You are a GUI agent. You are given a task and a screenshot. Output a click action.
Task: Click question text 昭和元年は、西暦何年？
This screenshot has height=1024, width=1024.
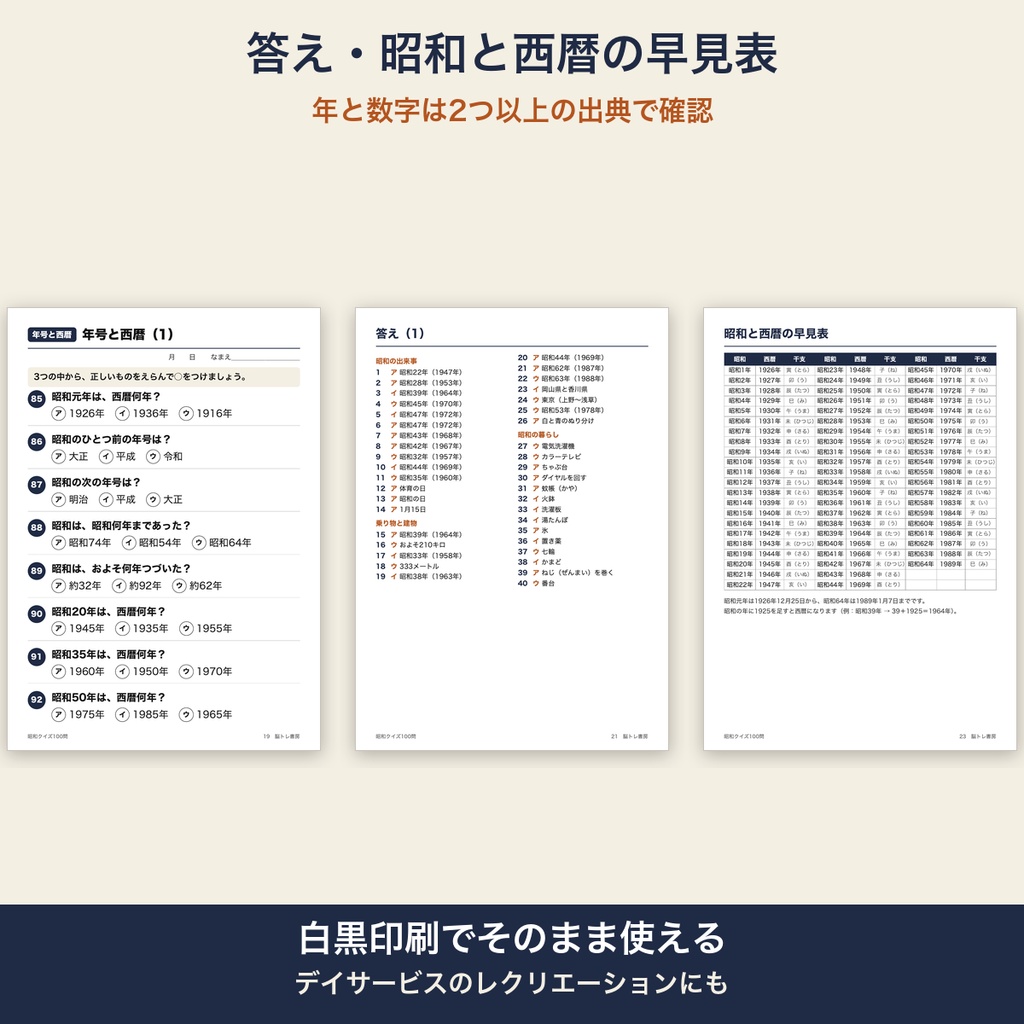[x=106, y=396]
